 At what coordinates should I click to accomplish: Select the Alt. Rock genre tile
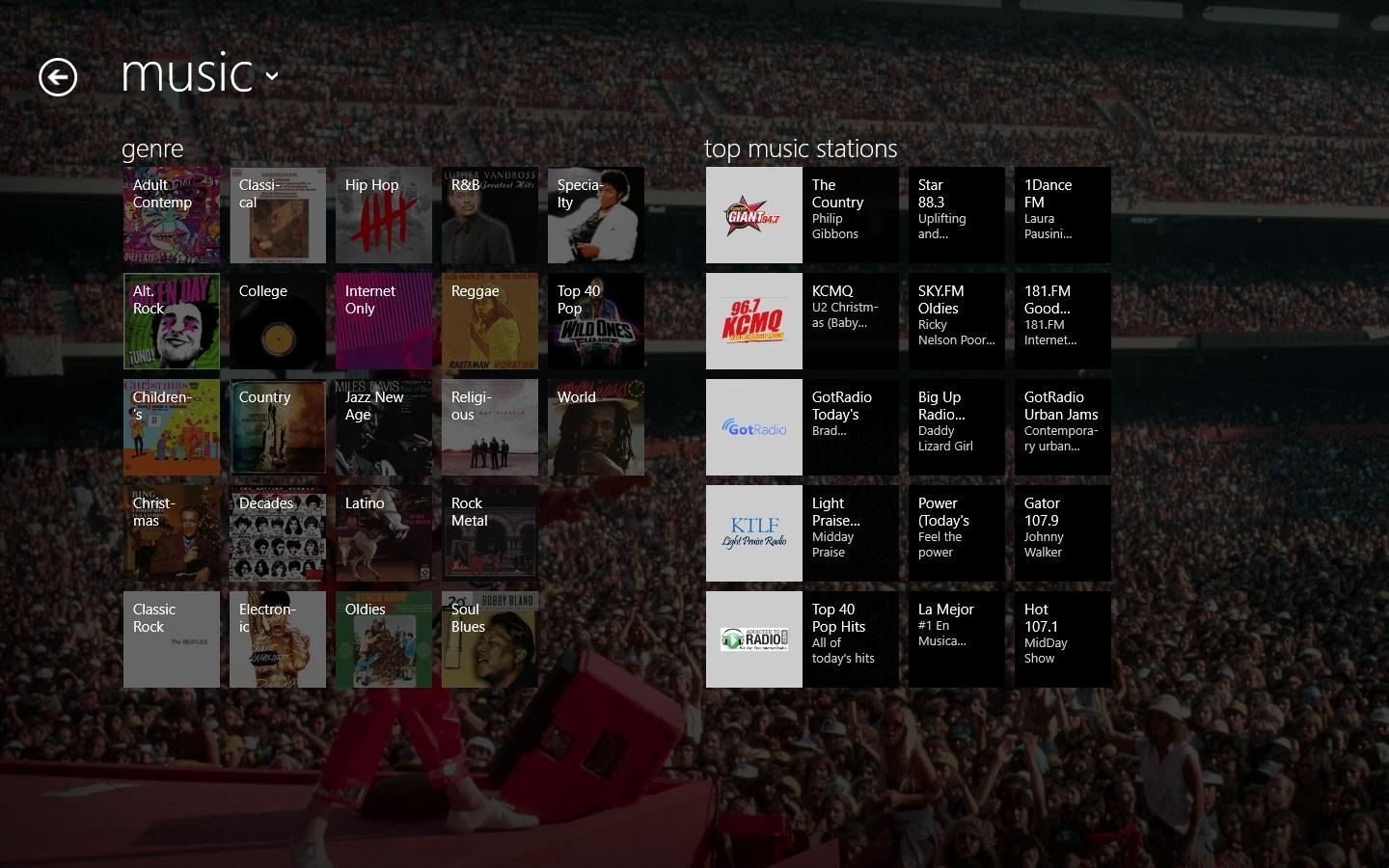click(x=172, y=321)
